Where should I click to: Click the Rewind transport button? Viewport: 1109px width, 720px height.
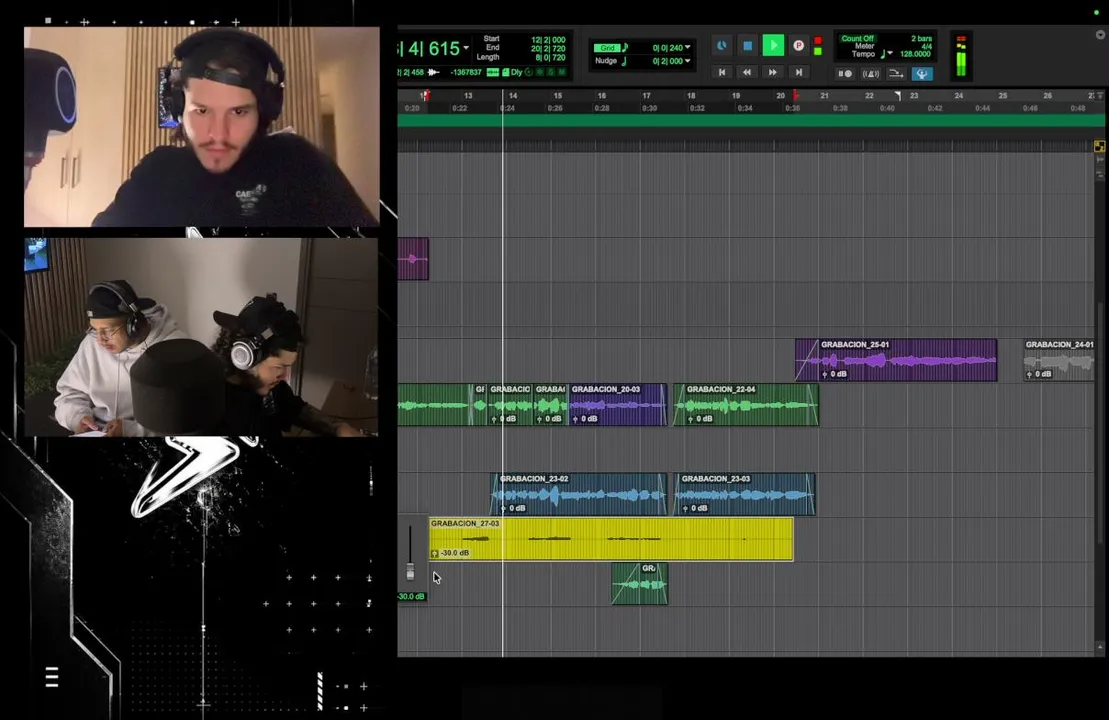point(747,72)
